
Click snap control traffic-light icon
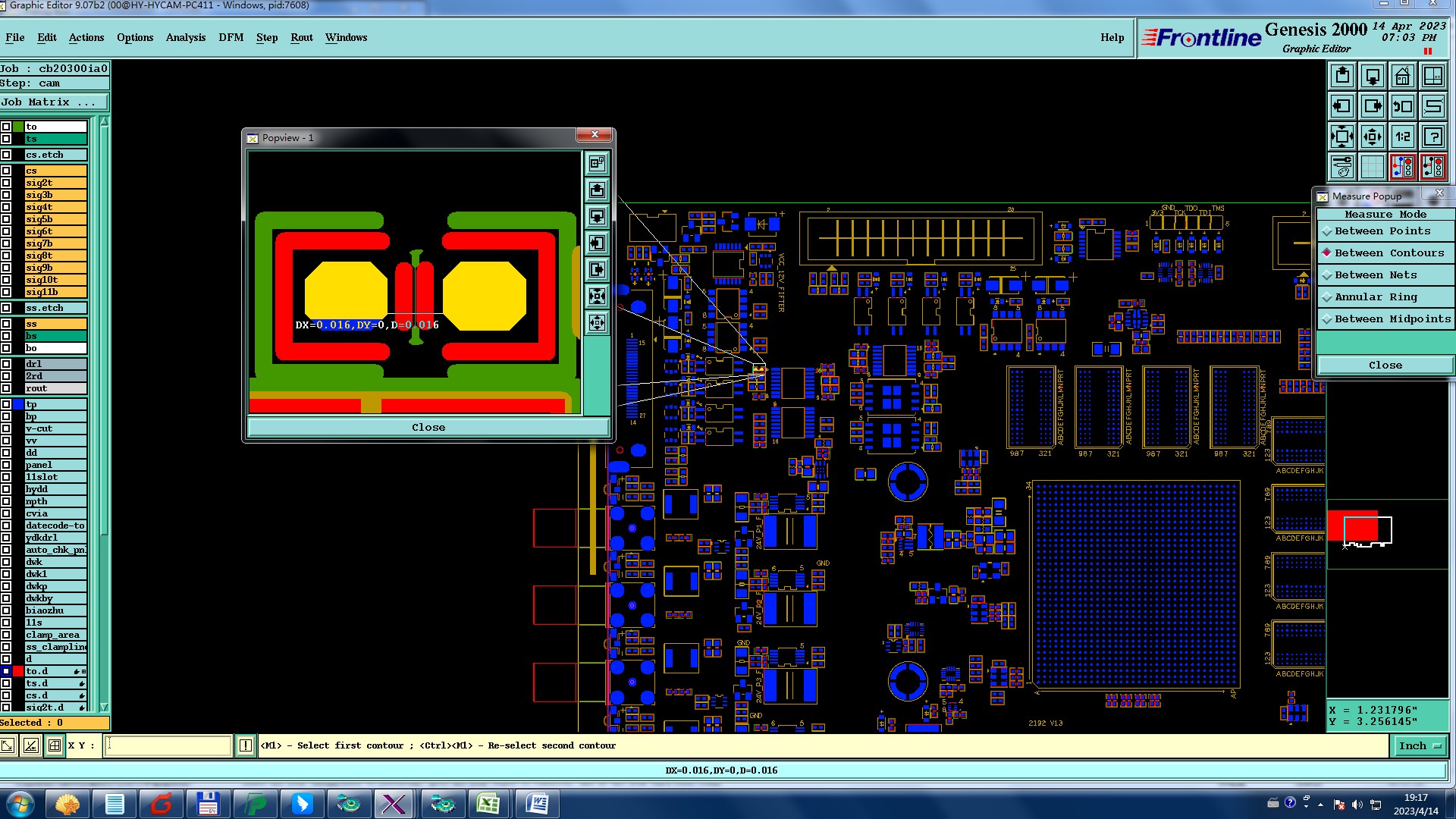pyautogui.click(x=1402, y=167)
